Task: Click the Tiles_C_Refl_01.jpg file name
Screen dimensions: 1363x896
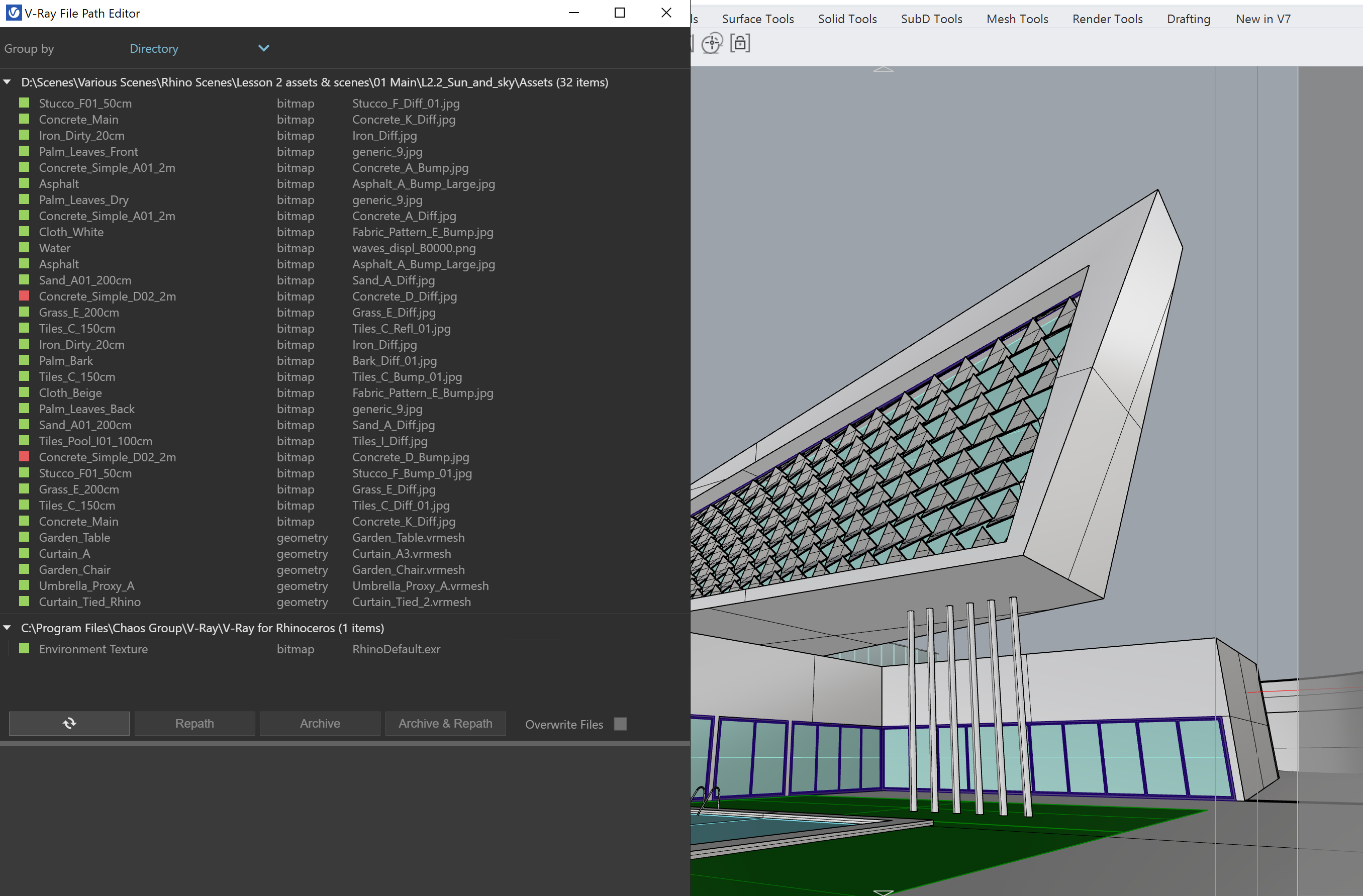Action: [401, 328]
